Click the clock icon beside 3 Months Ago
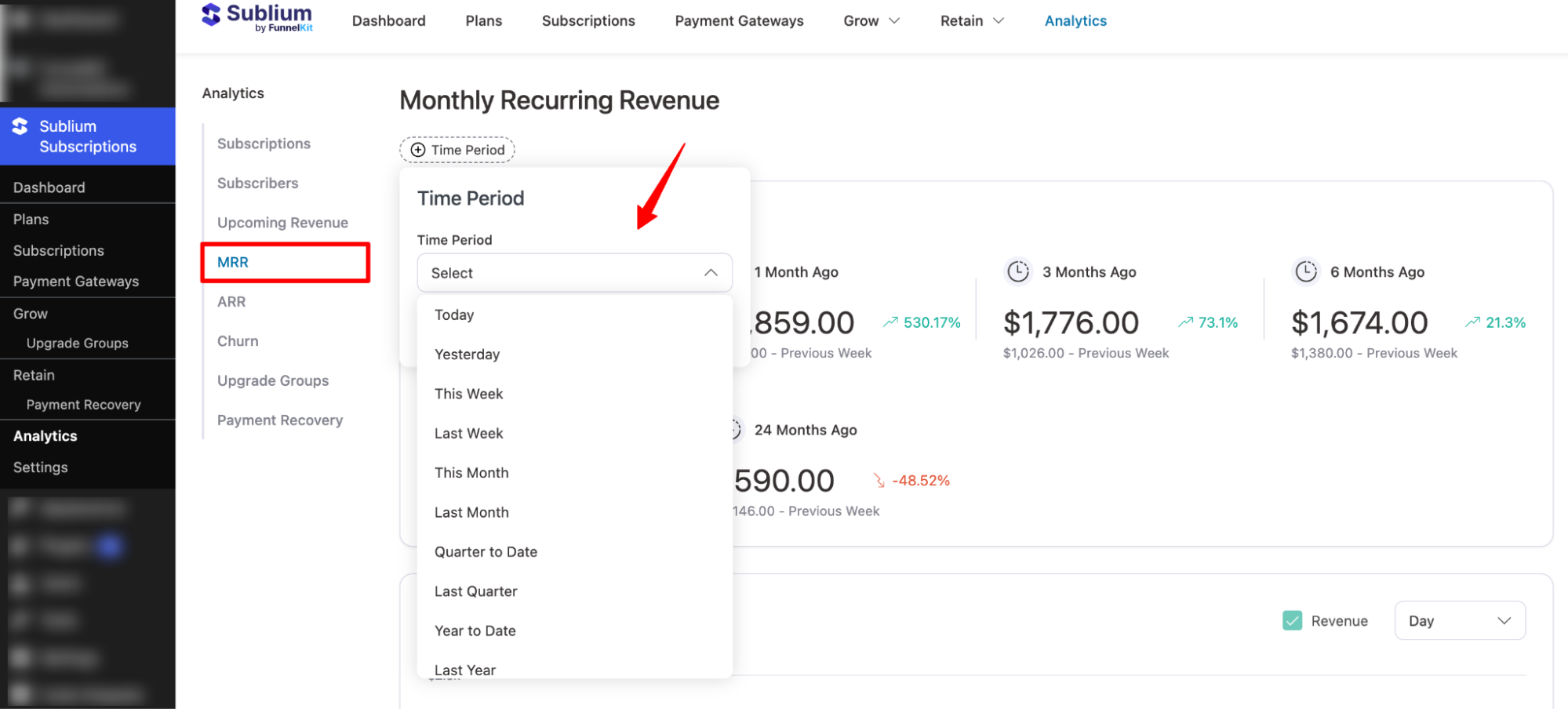This screenshot has width=1568, height=709. [1017, 271]
